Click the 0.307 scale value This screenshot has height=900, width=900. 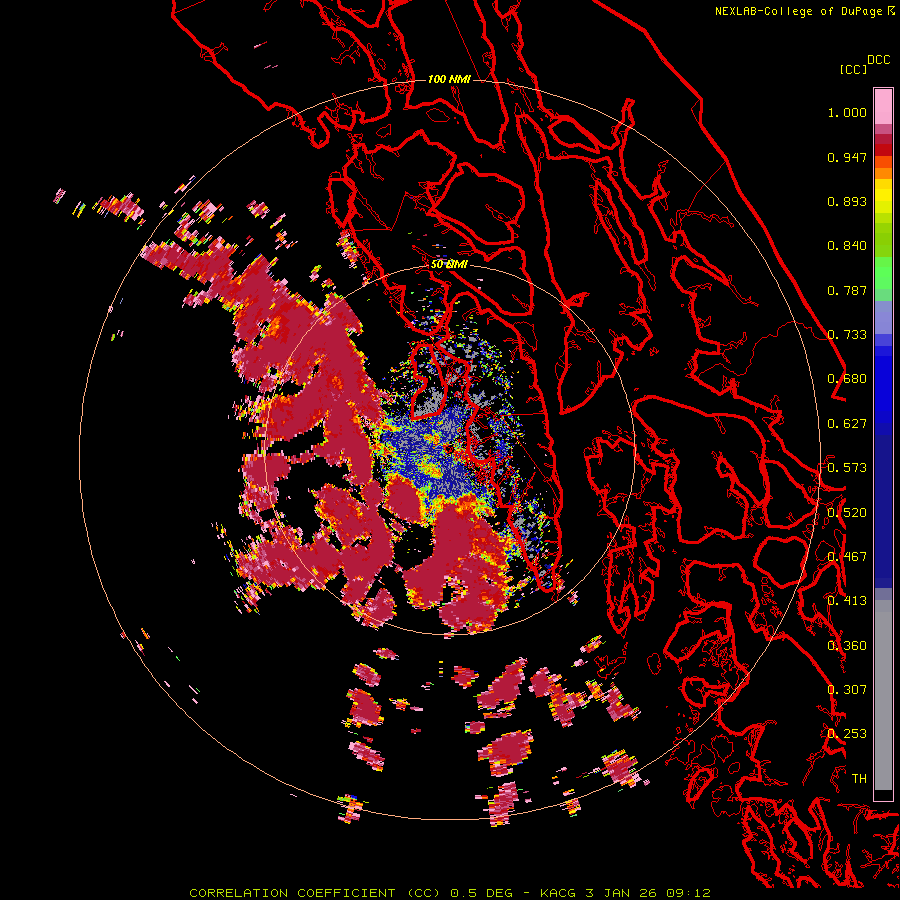(847, 690)
